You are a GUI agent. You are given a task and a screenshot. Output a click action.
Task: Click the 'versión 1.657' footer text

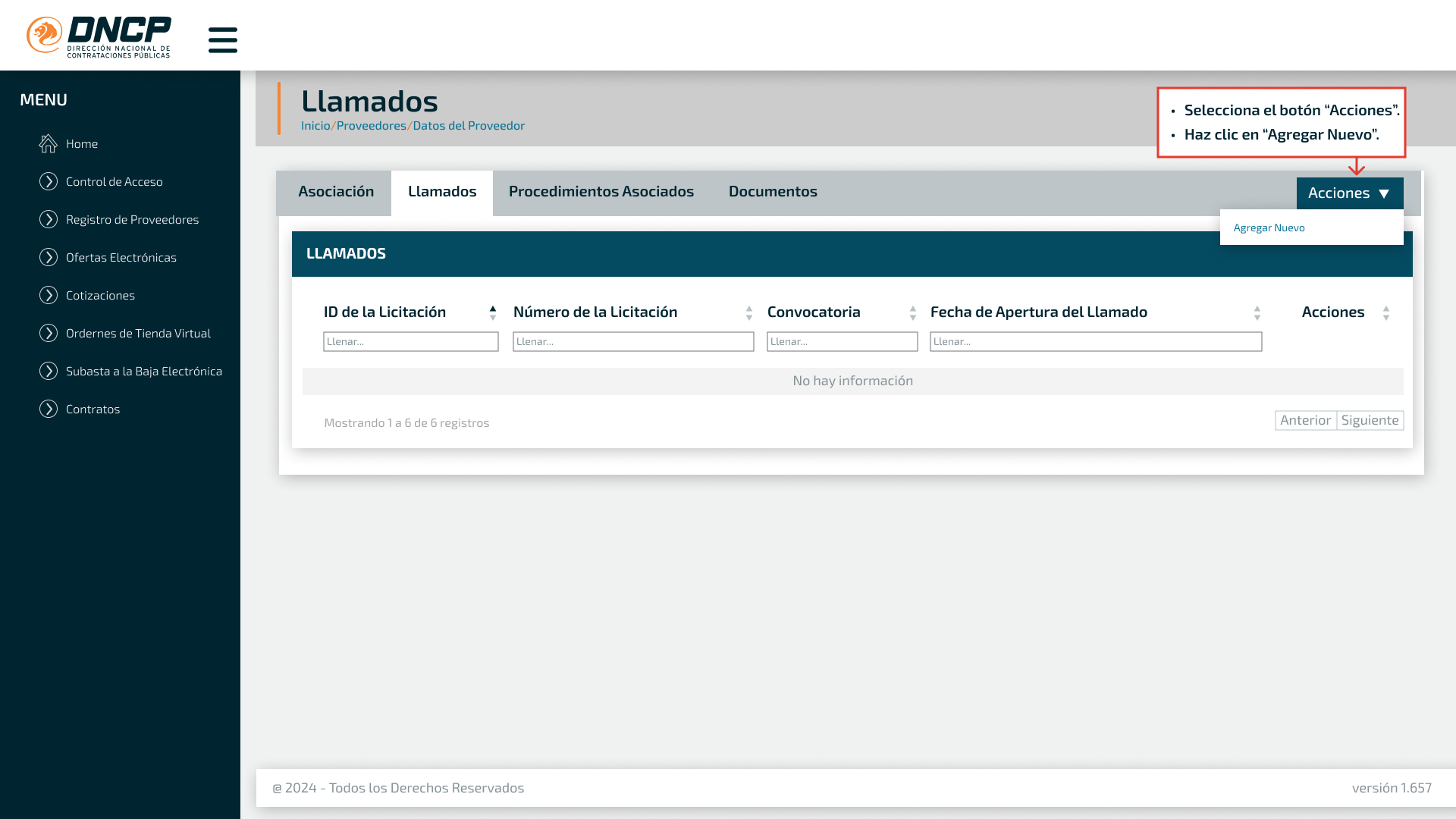click(1392, 788)
